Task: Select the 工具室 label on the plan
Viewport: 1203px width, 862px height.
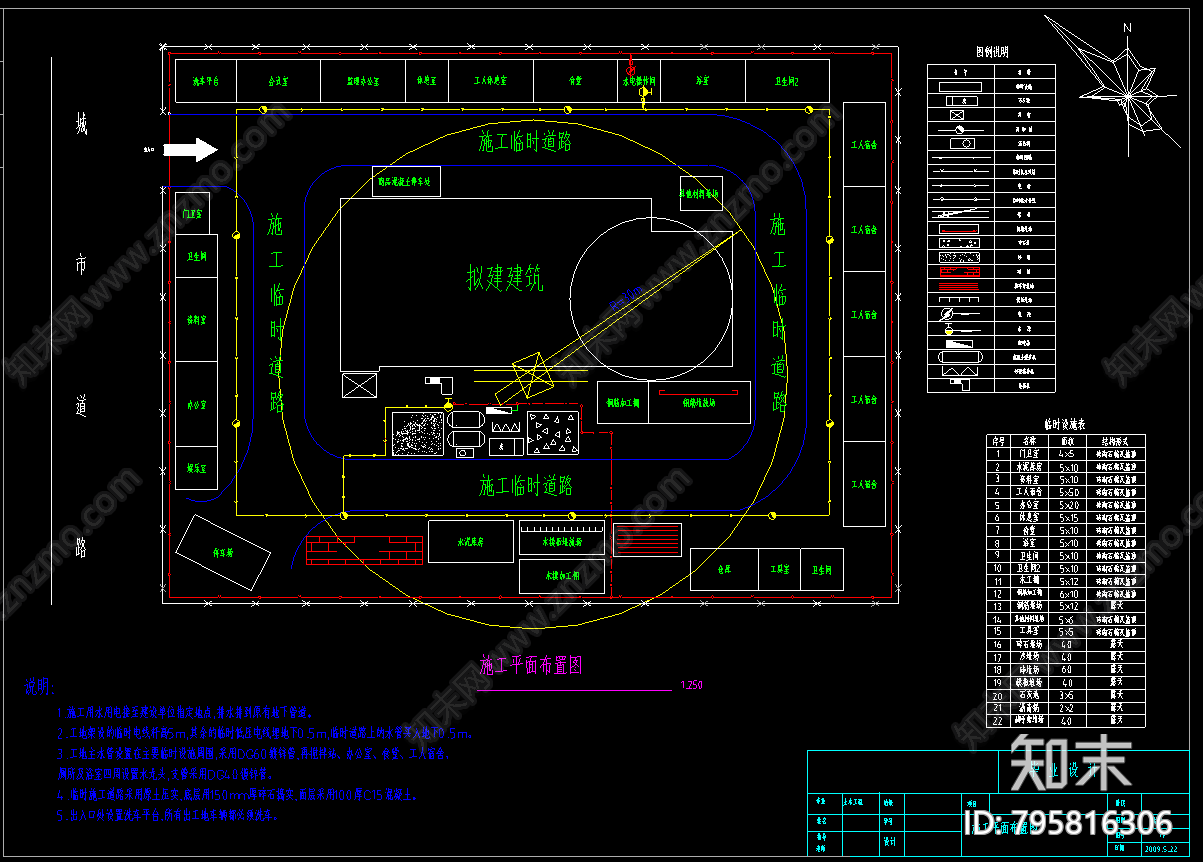Action: [x=780, y=569]
